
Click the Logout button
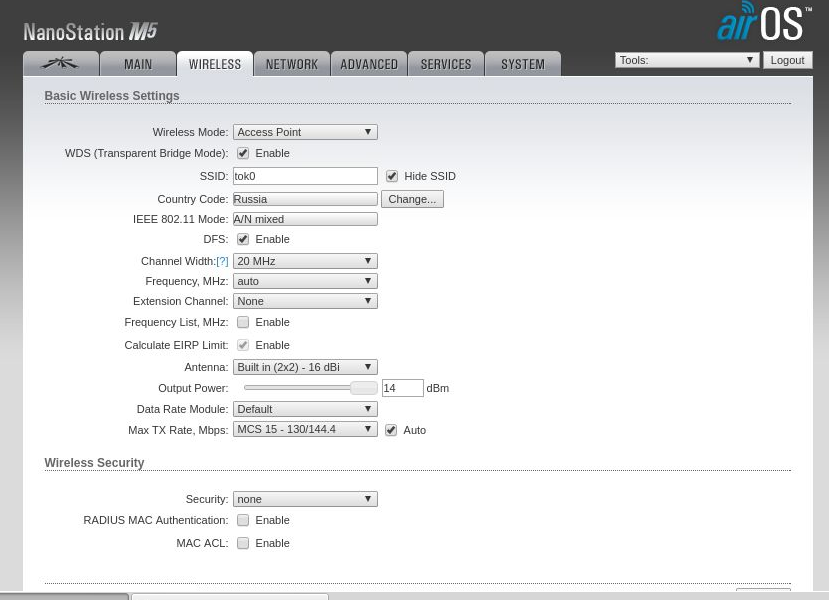pyautogui.click(x=787, y=60)
